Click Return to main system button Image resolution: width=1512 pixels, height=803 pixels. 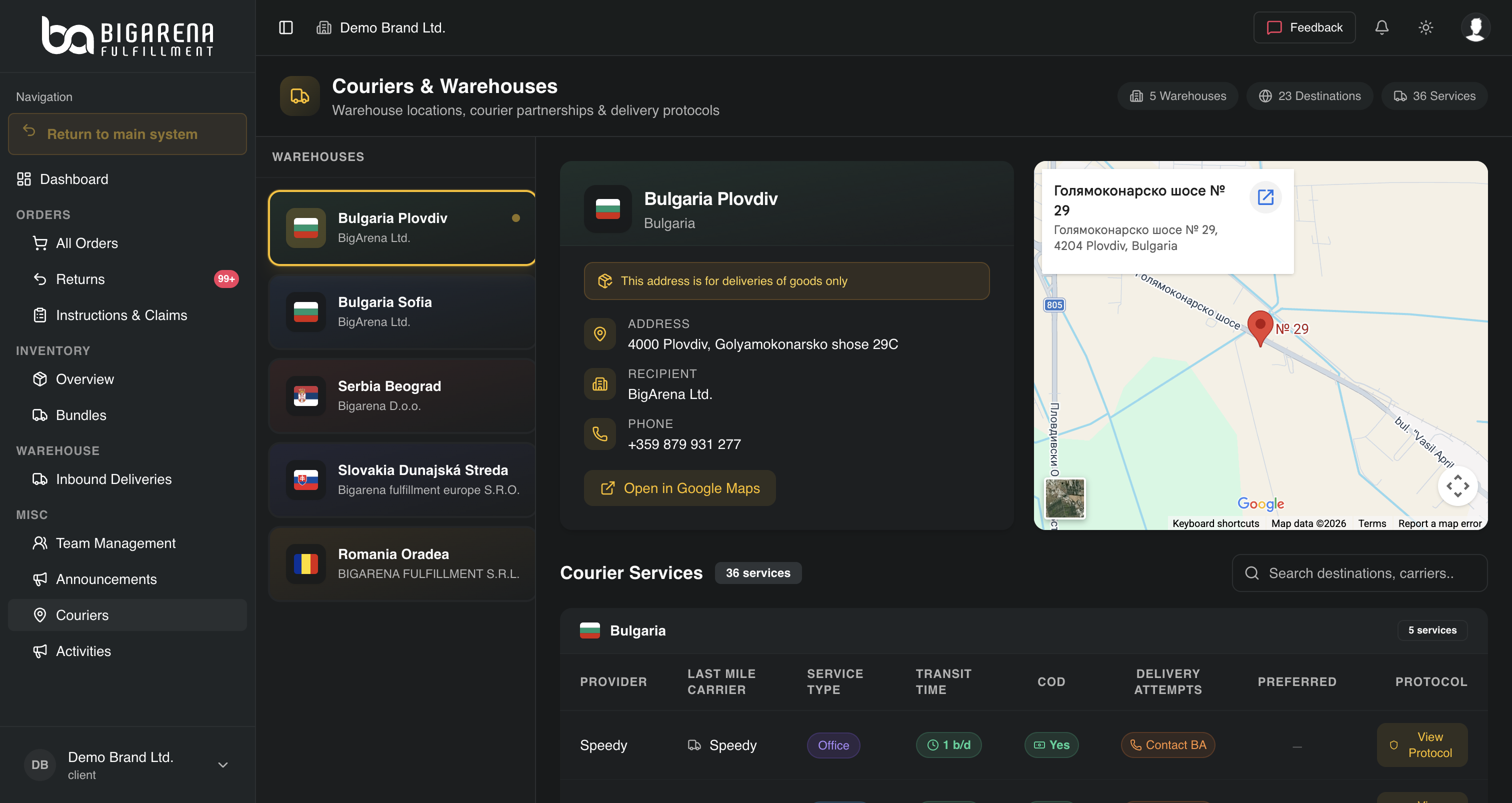coord(127,134)
